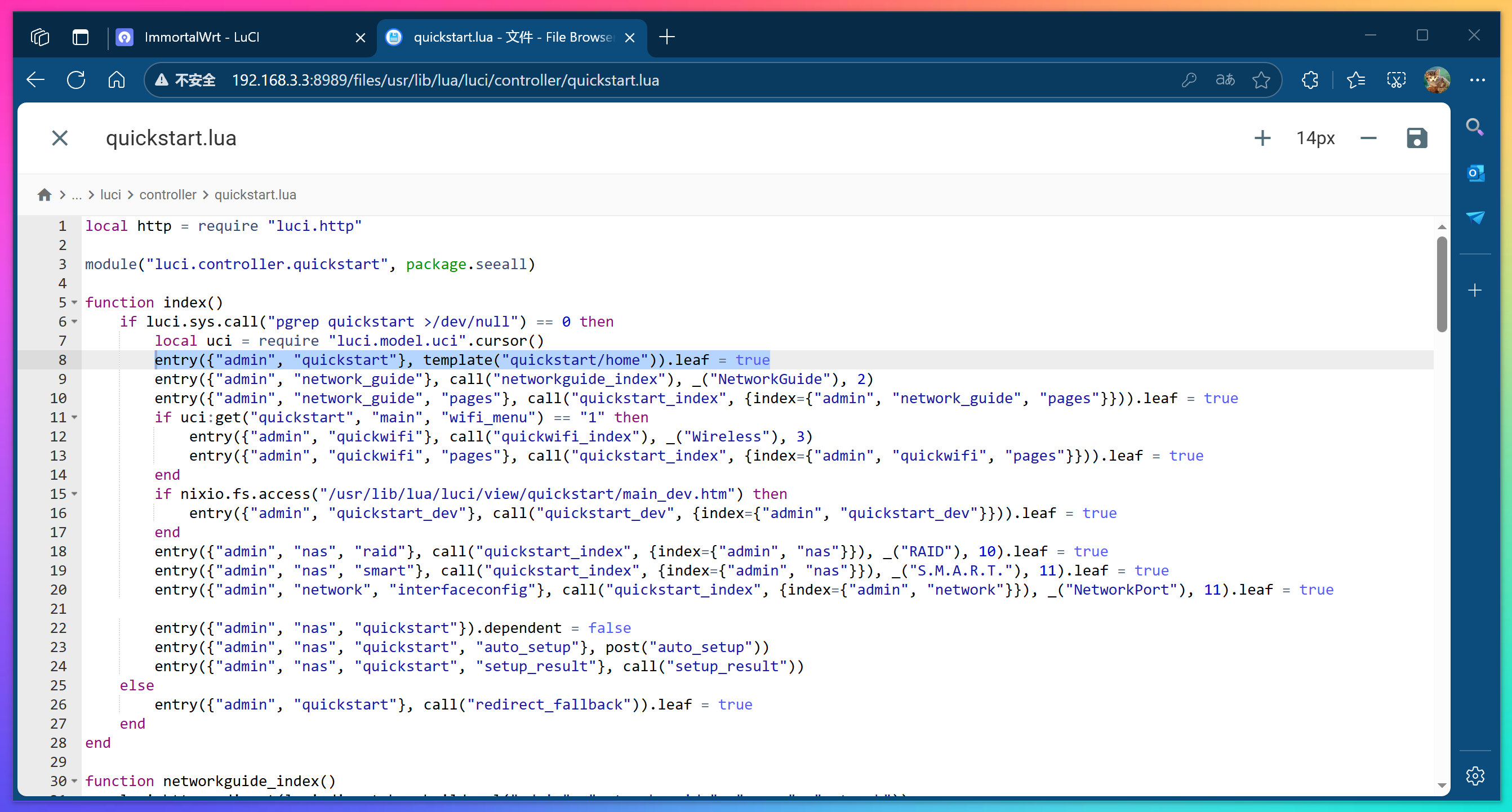Collapse networkguide_index function on line 30
Screen dimensions: 1512x812
pos(74,782)
